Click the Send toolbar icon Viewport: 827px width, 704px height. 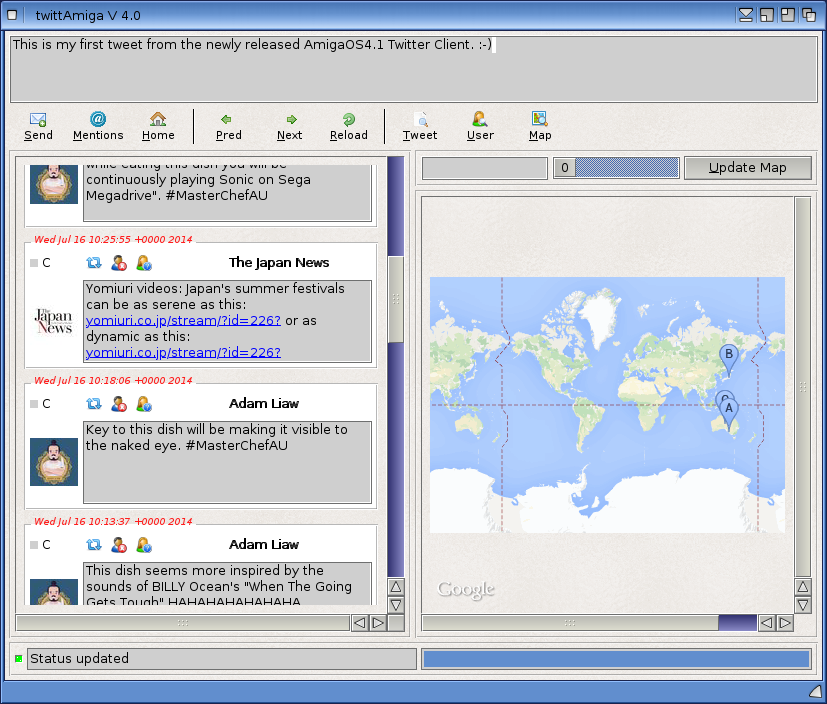[38, 127]
